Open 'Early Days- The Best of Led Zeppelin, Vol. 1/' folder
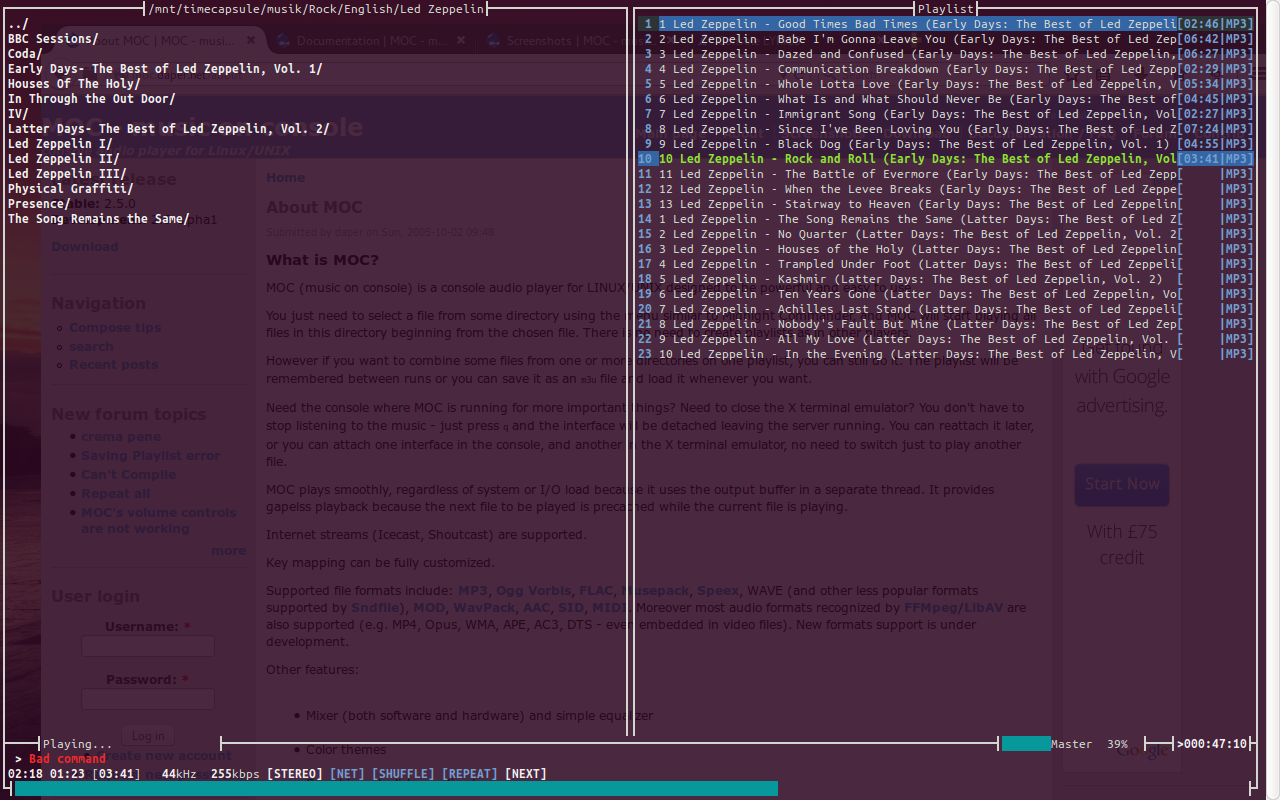The height and width of the screenshot is (800, 1280). point(165,69)
